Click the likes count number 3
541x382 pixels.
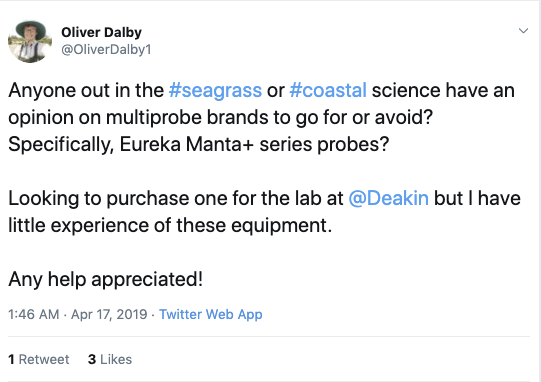coord(92,359)
